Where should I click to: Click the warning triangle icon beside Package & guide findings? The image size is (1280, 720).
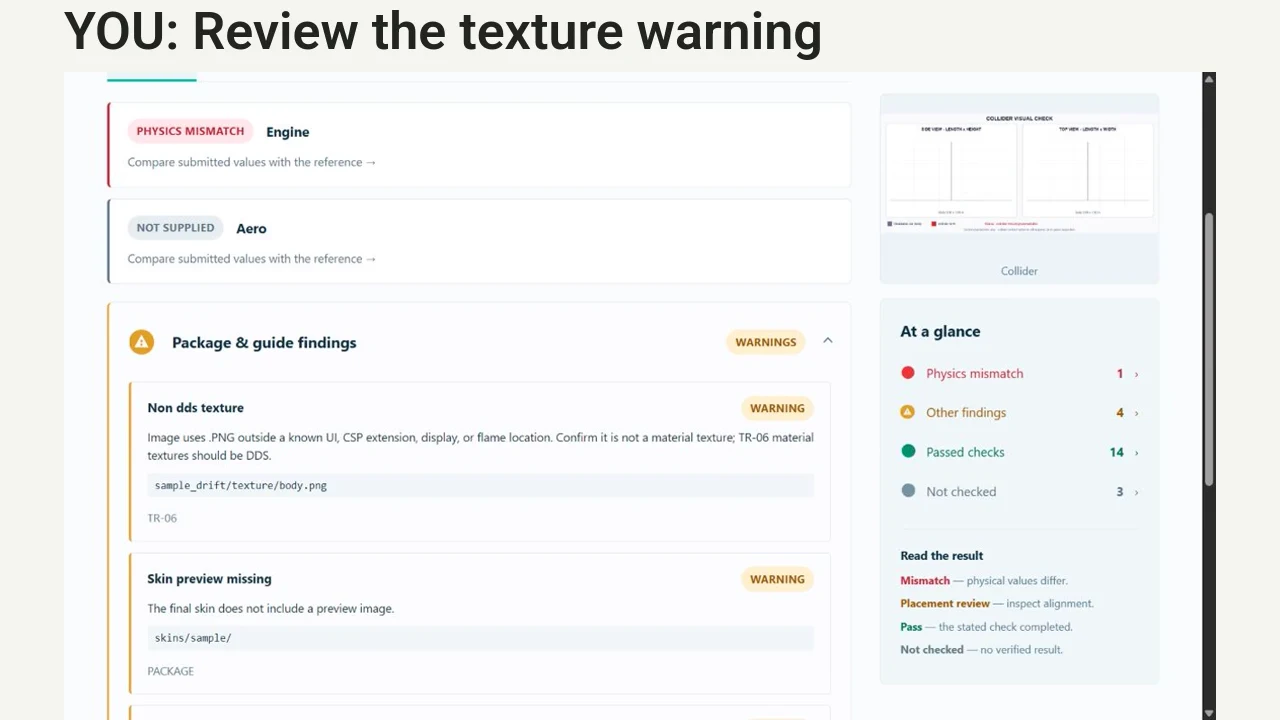pyautogui.click(x=142, y=342)
